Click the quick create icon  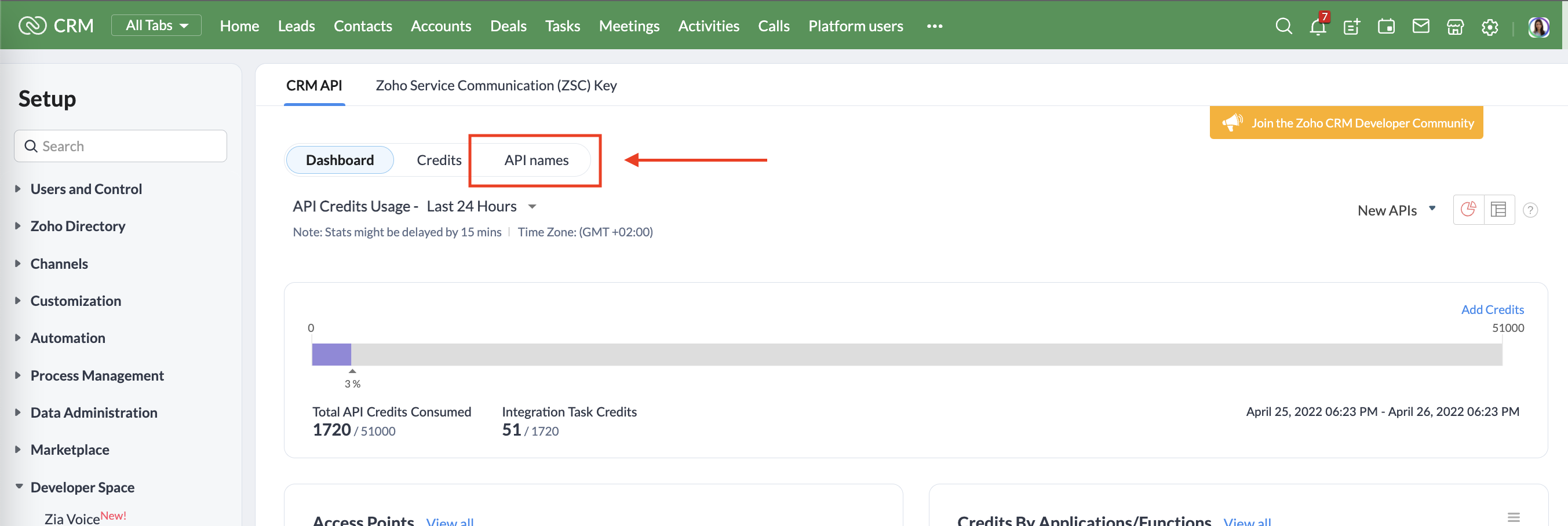pyautogui.click(x=1351, y=26)
